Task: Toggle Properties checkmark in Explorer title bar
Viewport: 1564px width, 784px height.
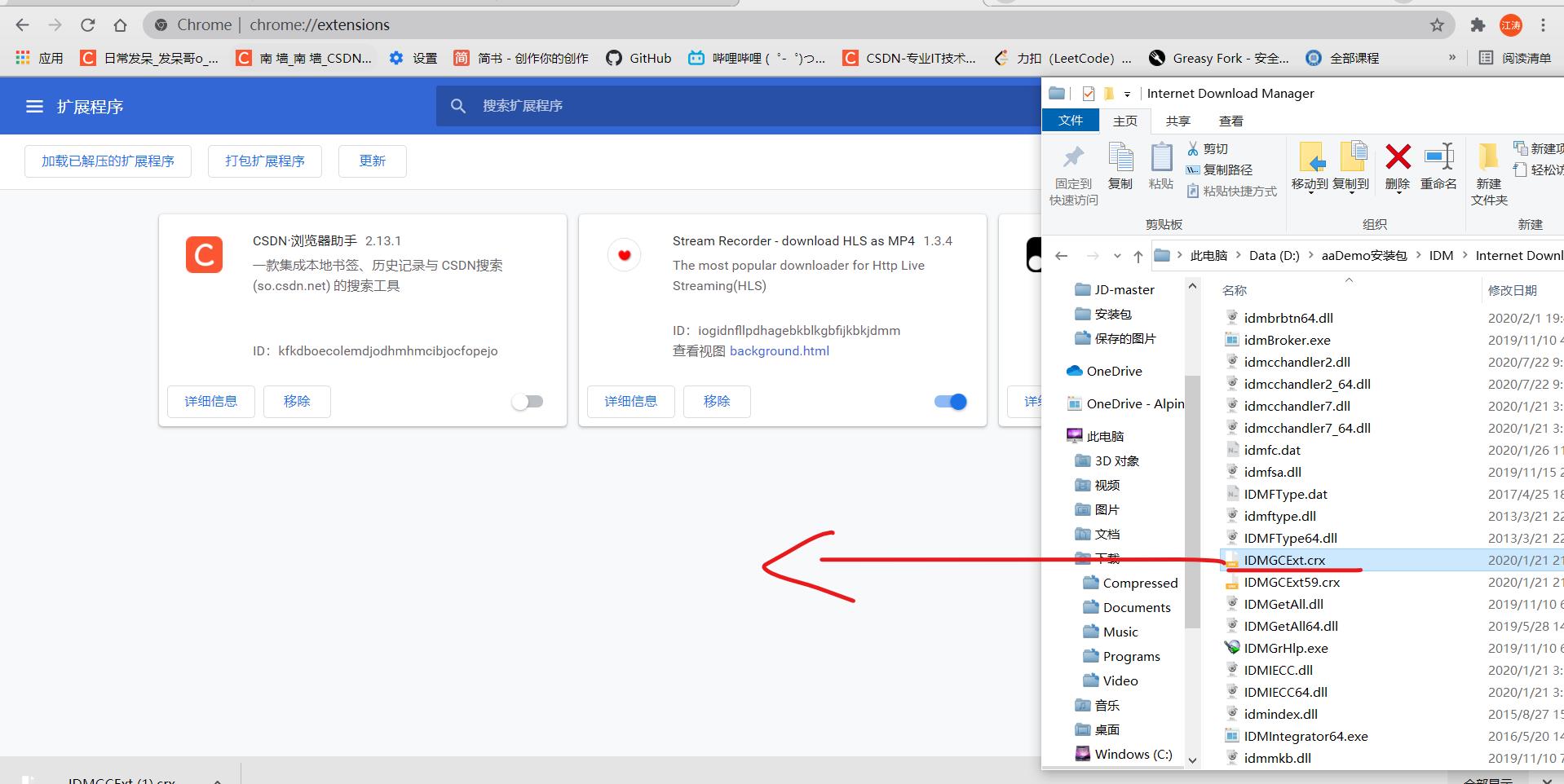Action: [x=1088, y=94]
